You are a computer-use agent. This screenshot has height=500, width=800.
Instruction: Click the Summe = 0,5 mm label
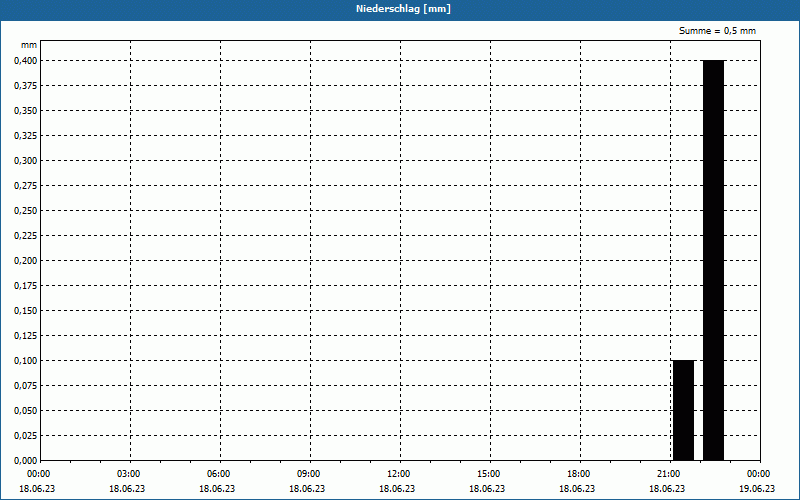coord(717,31)
